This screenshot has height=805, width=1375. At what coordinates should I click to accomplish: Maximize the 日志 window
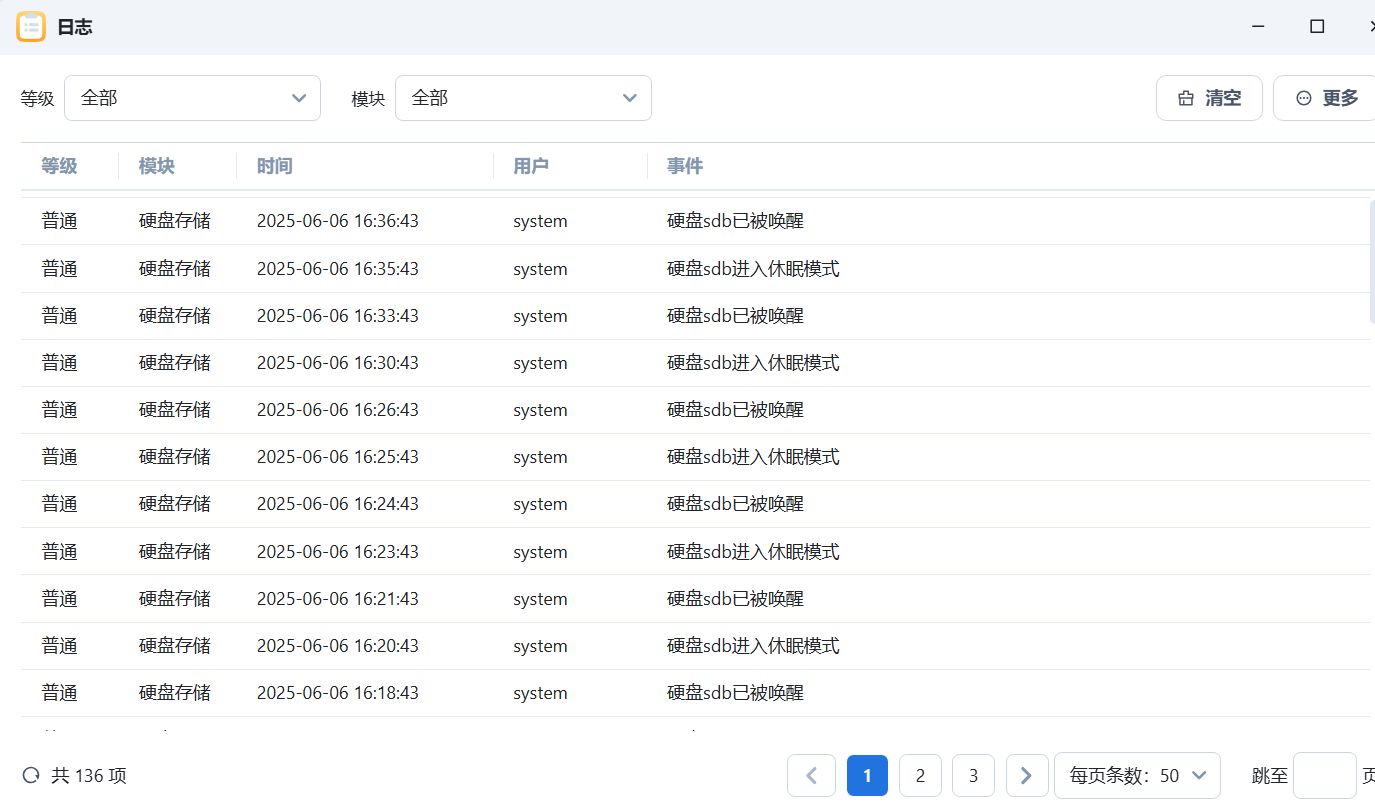[x=1317, y=27]
